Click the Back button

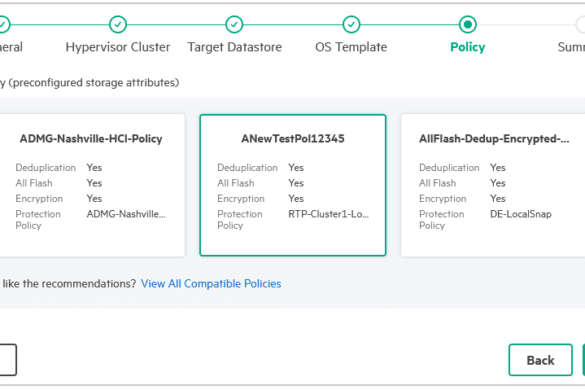click(x=540, y=360)
